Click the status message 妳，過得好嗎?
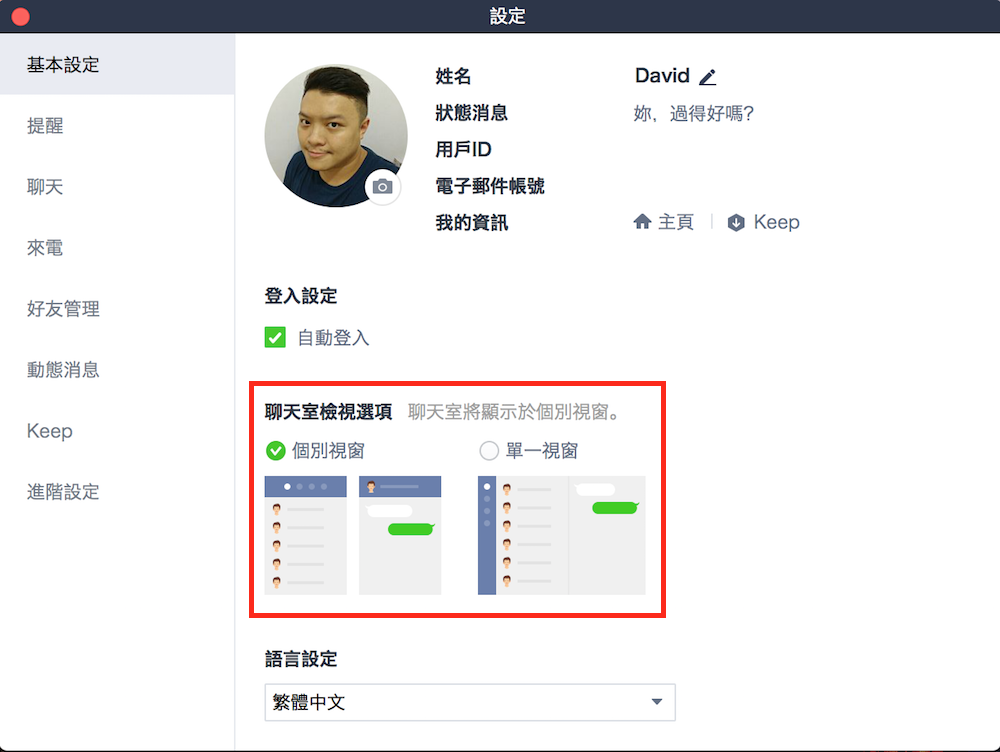This screenshot has height=752, width=1000. click(x=693, y=114)
